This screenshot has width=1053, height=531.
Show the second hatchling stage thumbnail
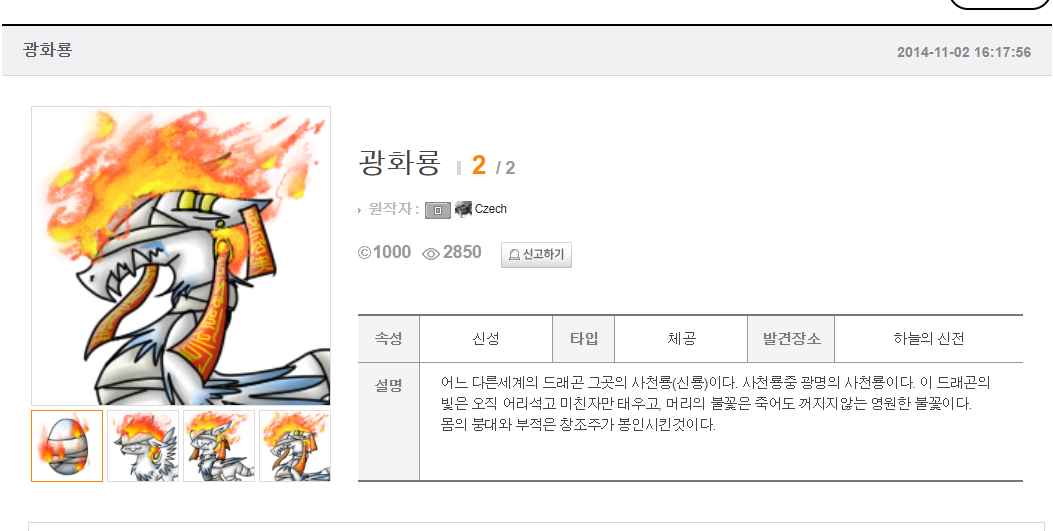(x=143, y=446)
